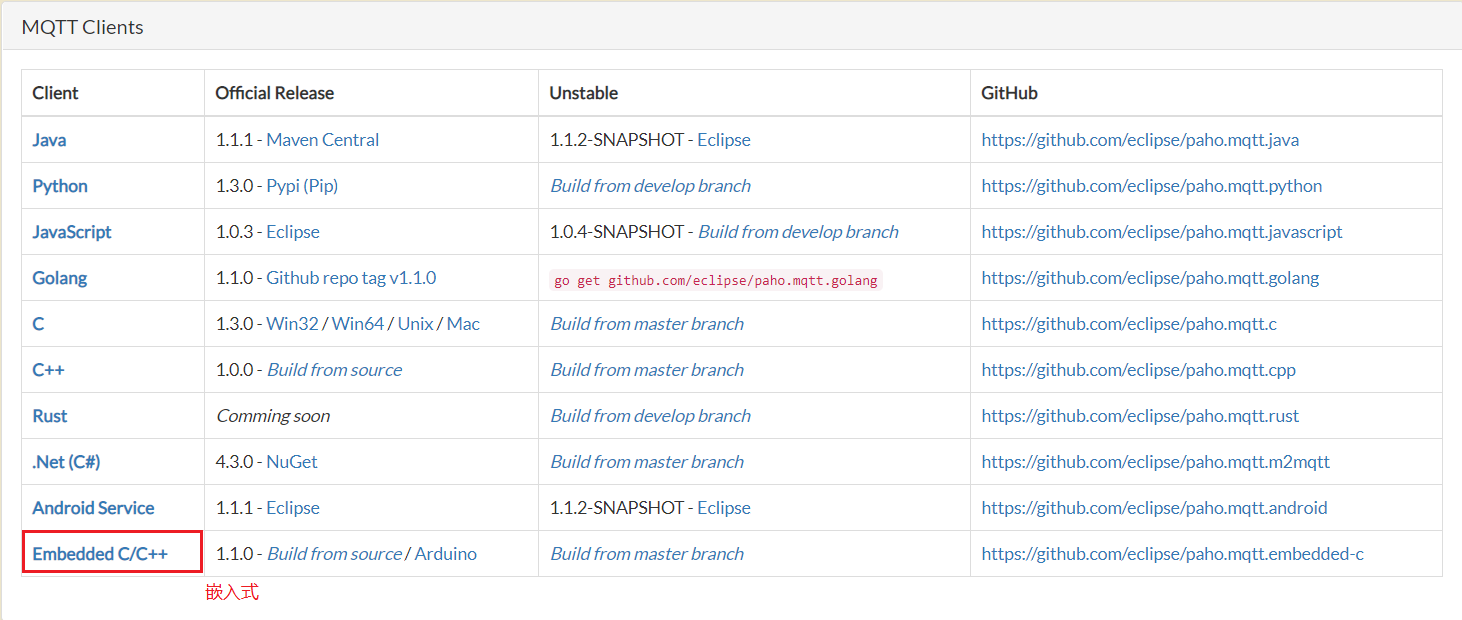Open the Unix C client release
1462x620 pixels.
click(x=415, y=324)
